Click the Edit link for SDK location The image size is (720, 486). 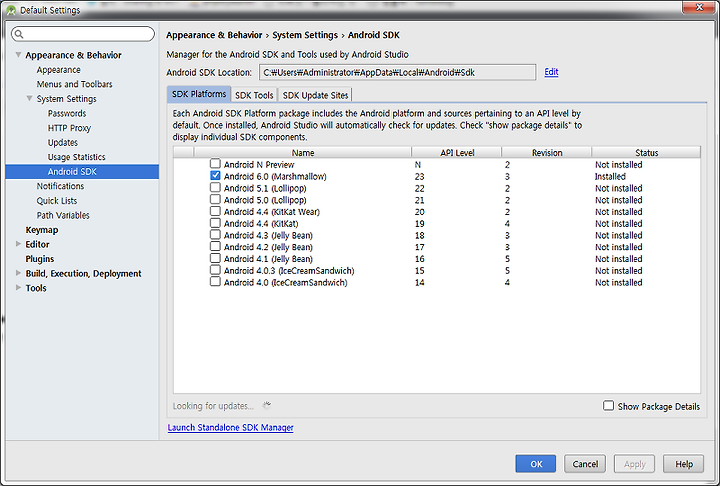click(x=551, y=72)
